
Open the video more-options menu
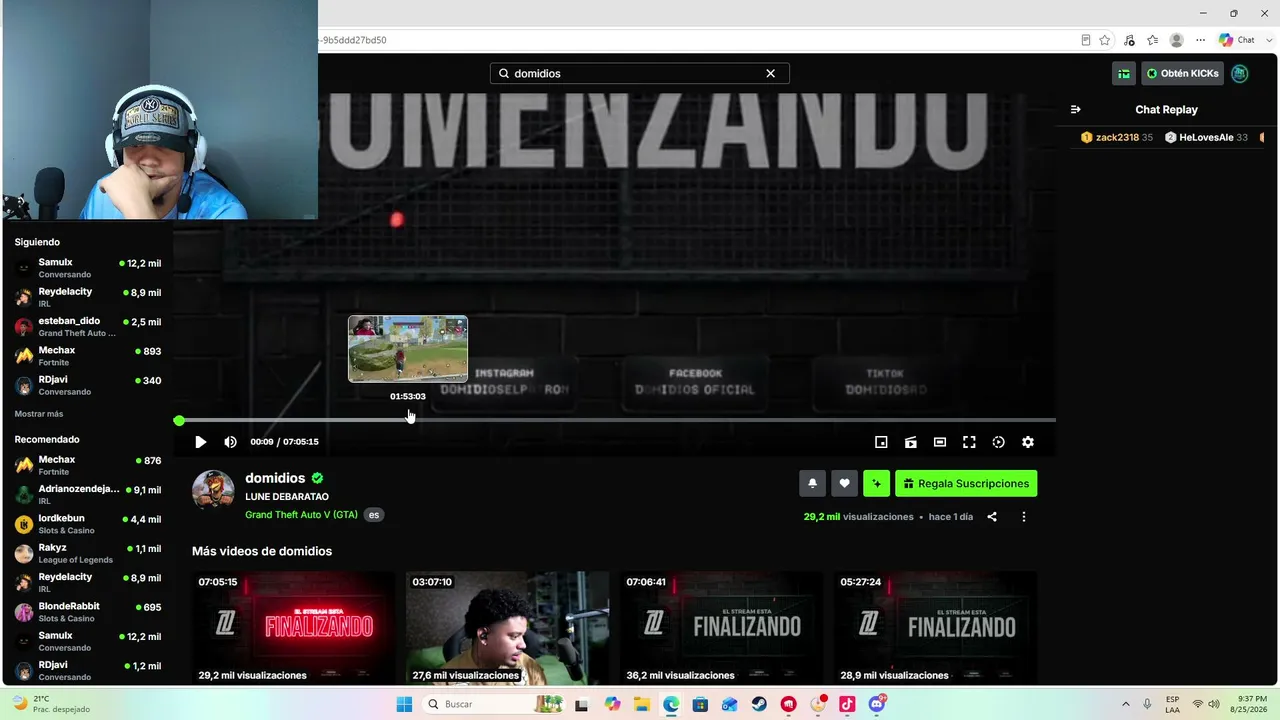tap(1023, 517)
